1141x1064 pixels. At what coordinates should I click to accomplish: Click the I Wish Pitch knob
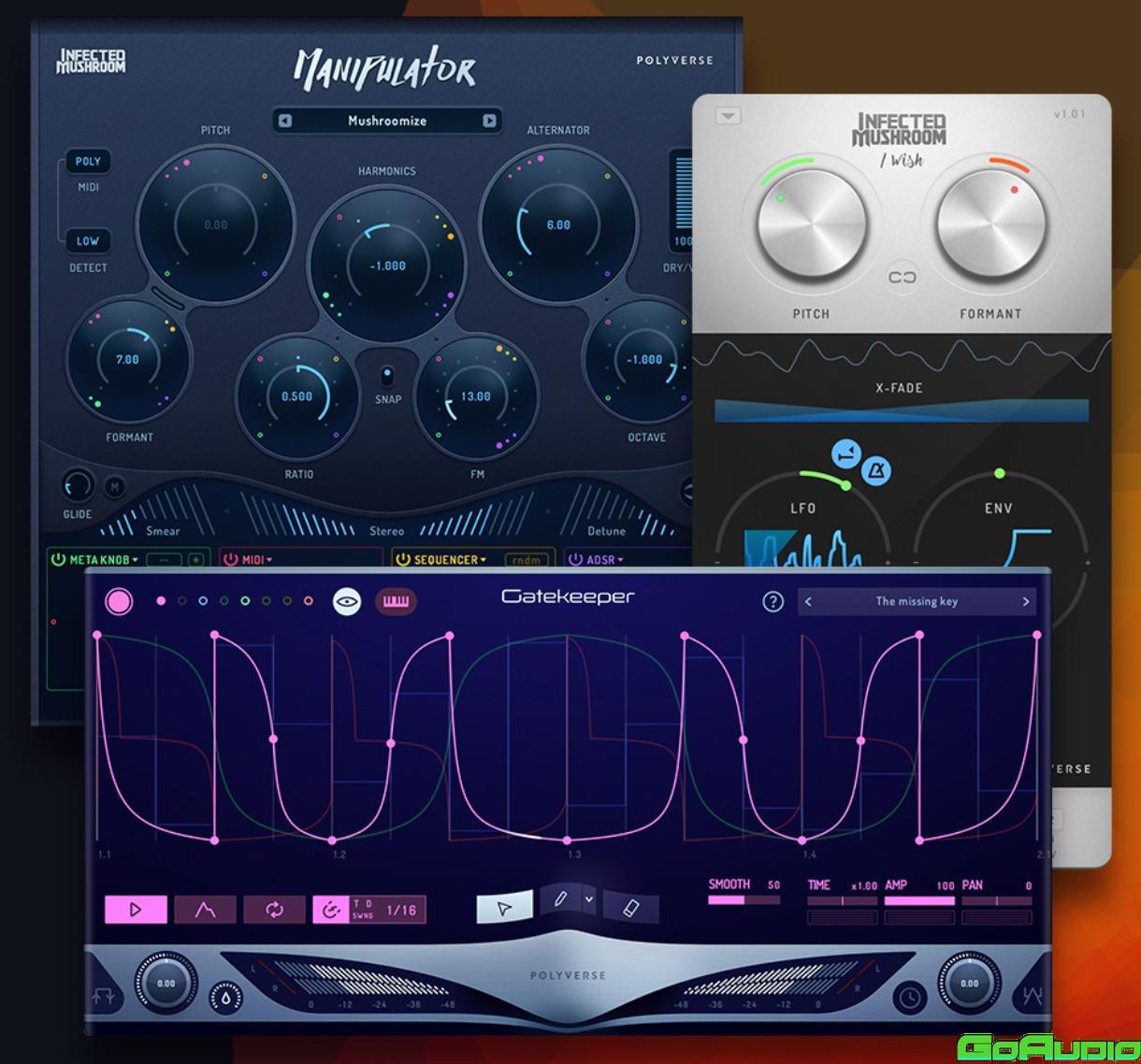[811, 224]
